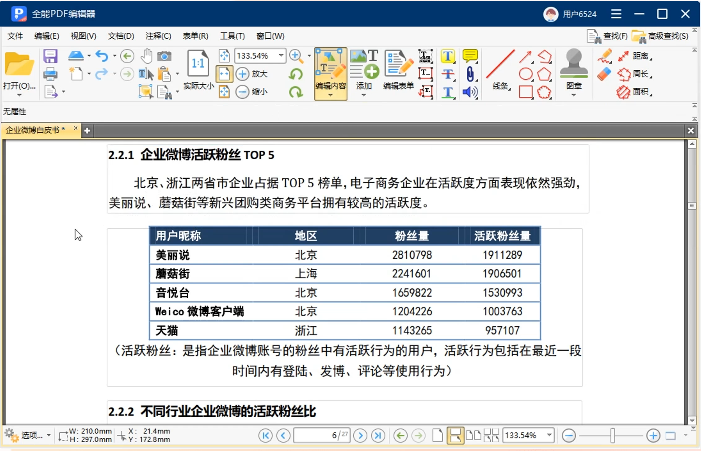Click the Actual Size 1:1 icon
Screen dimensions: 701x451
(198, 65)
